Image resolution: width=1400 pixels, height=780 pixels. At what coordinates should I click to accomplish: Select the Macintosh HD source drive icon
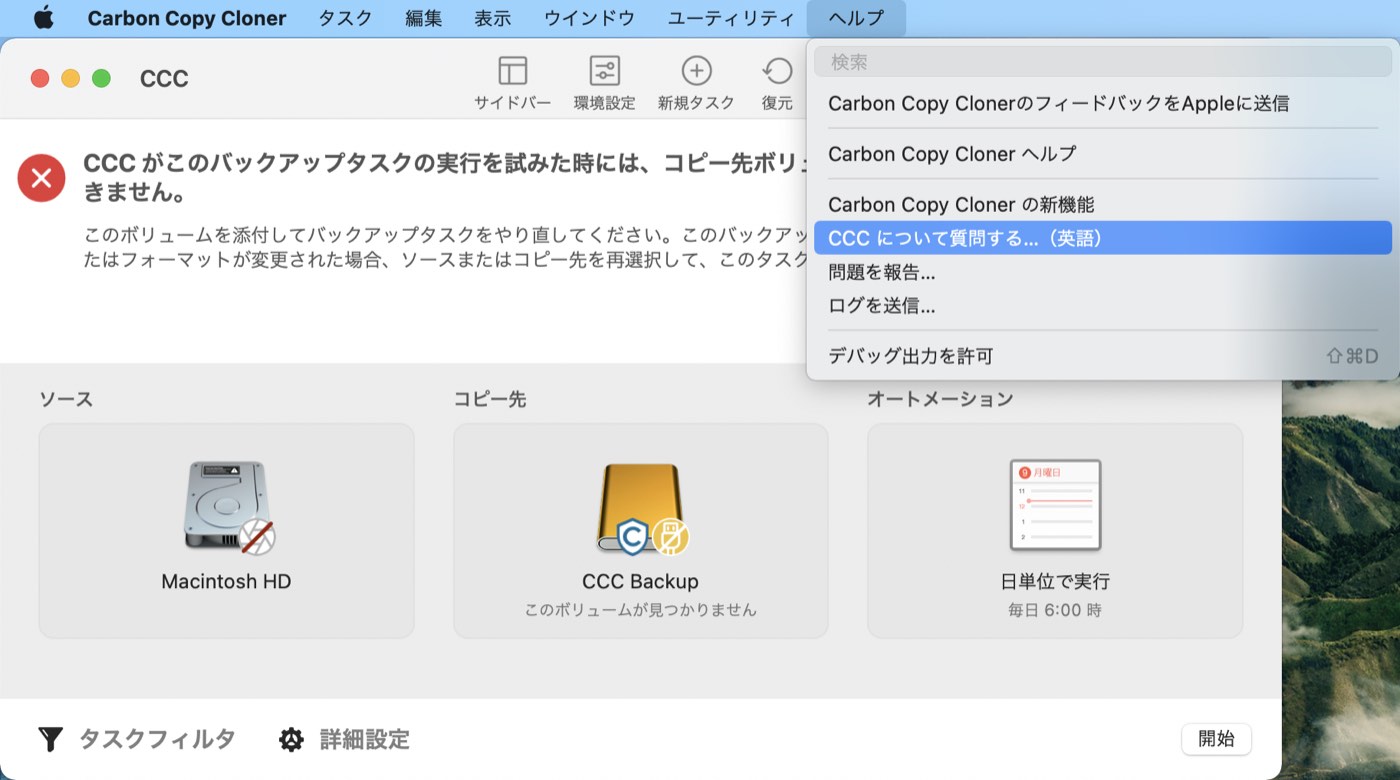click(228, 508)
